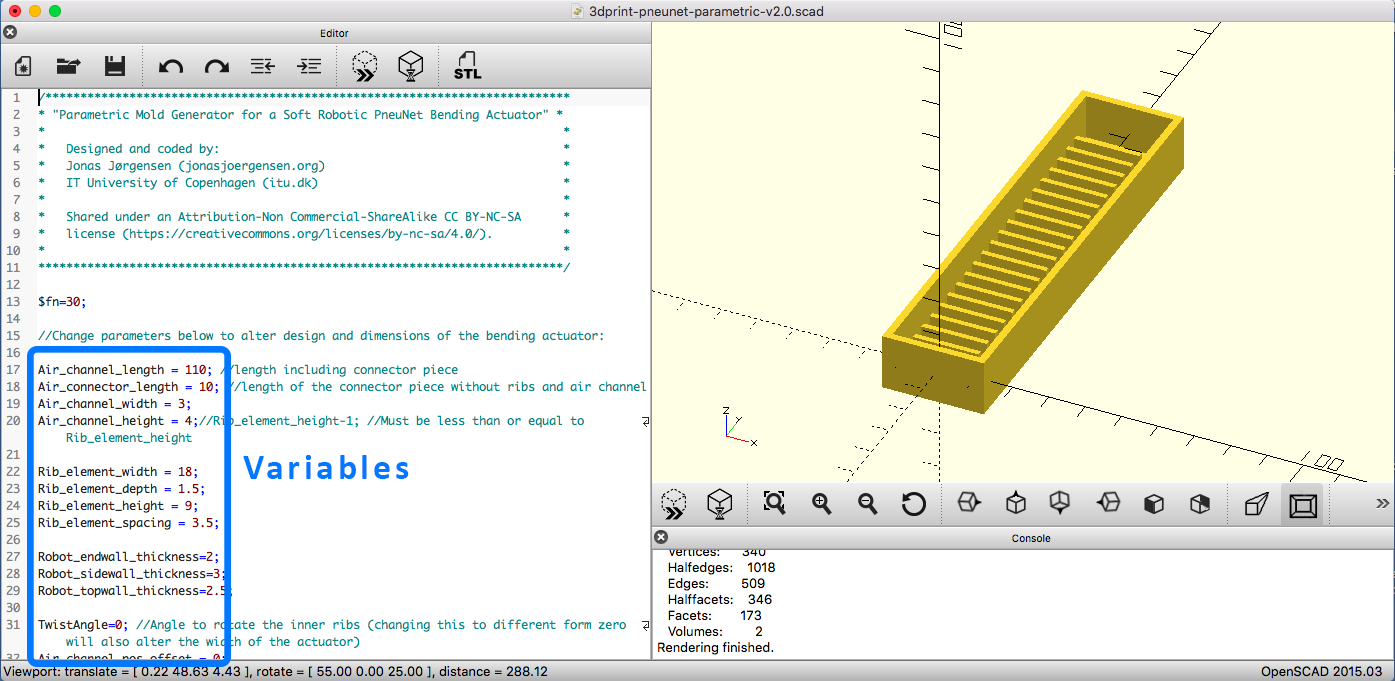The width and height of the screenshot is (1395, 681).
Task: Indent selected code in the editor toolbar
Action: click(309, 67)
